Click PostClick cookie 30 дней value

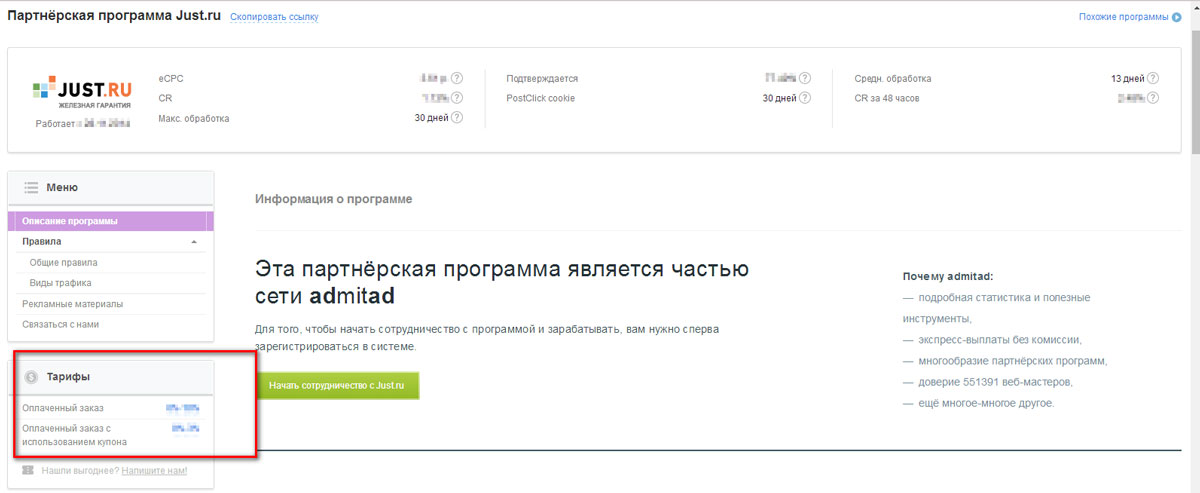coord(779,98)
